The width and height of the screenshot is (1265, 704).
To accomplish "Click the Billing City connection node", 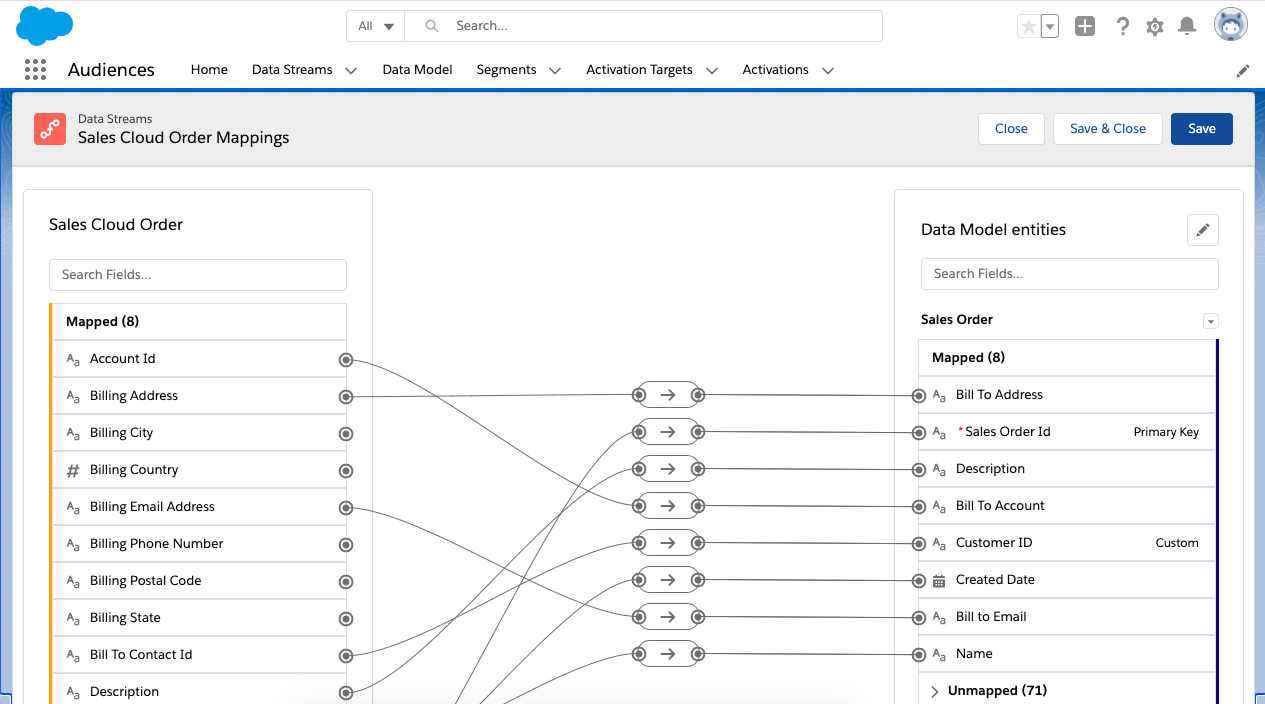I will [346, 433].
